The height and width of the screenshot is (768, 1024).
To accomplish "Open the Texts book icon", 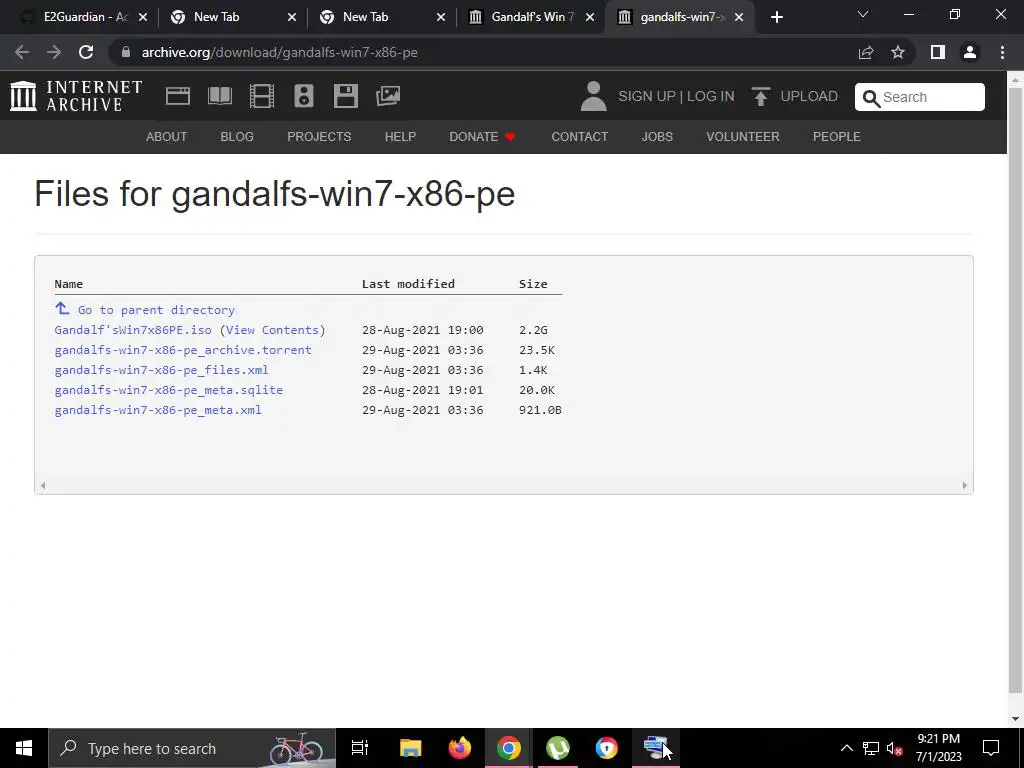I will [x=219, y=96].
